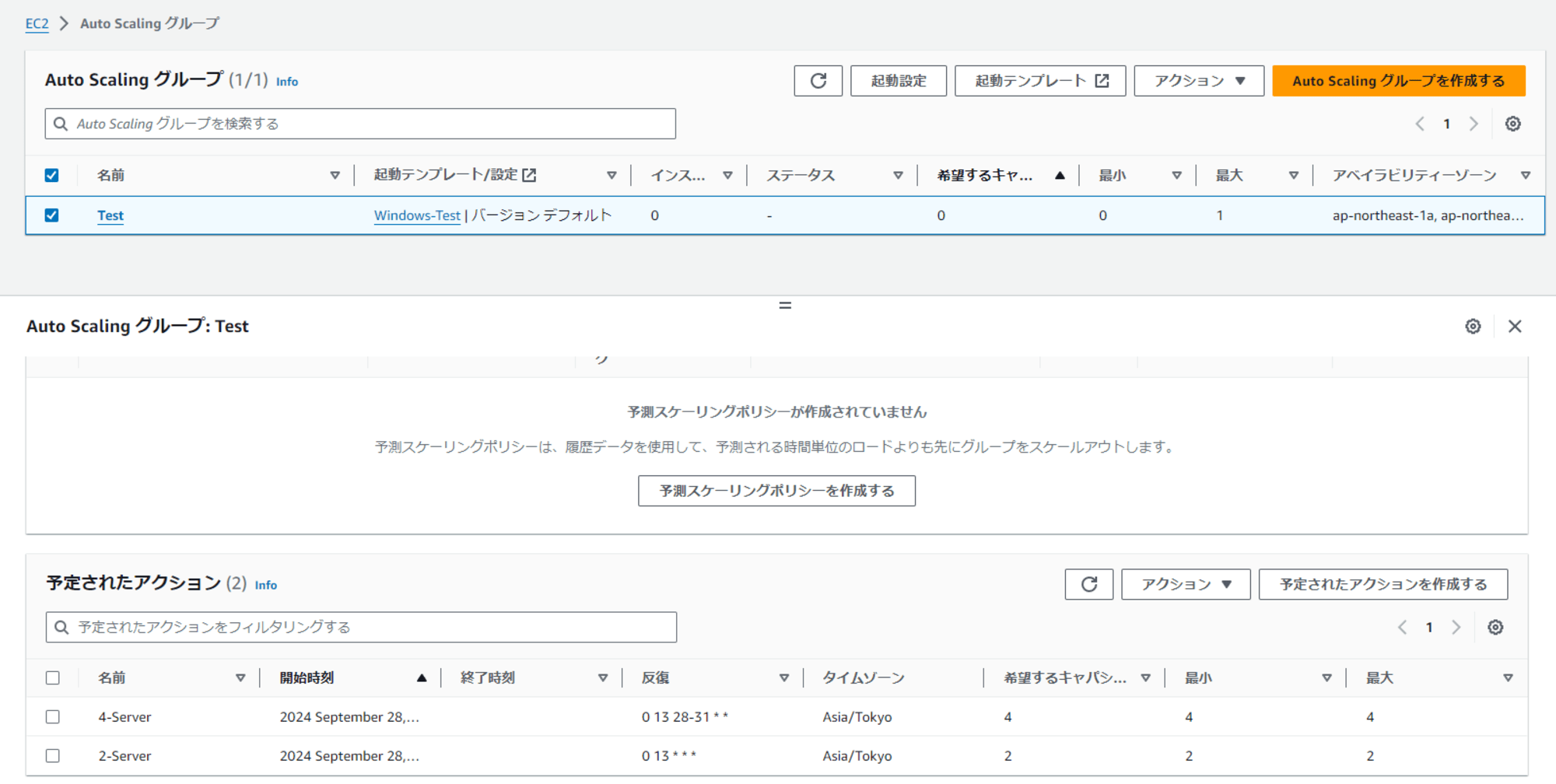Image resolution: width=1556 pixels, height=784 pixels.
Task: Click magnifier icon in scheduled actions filter
Action: (x=61, y=627)
